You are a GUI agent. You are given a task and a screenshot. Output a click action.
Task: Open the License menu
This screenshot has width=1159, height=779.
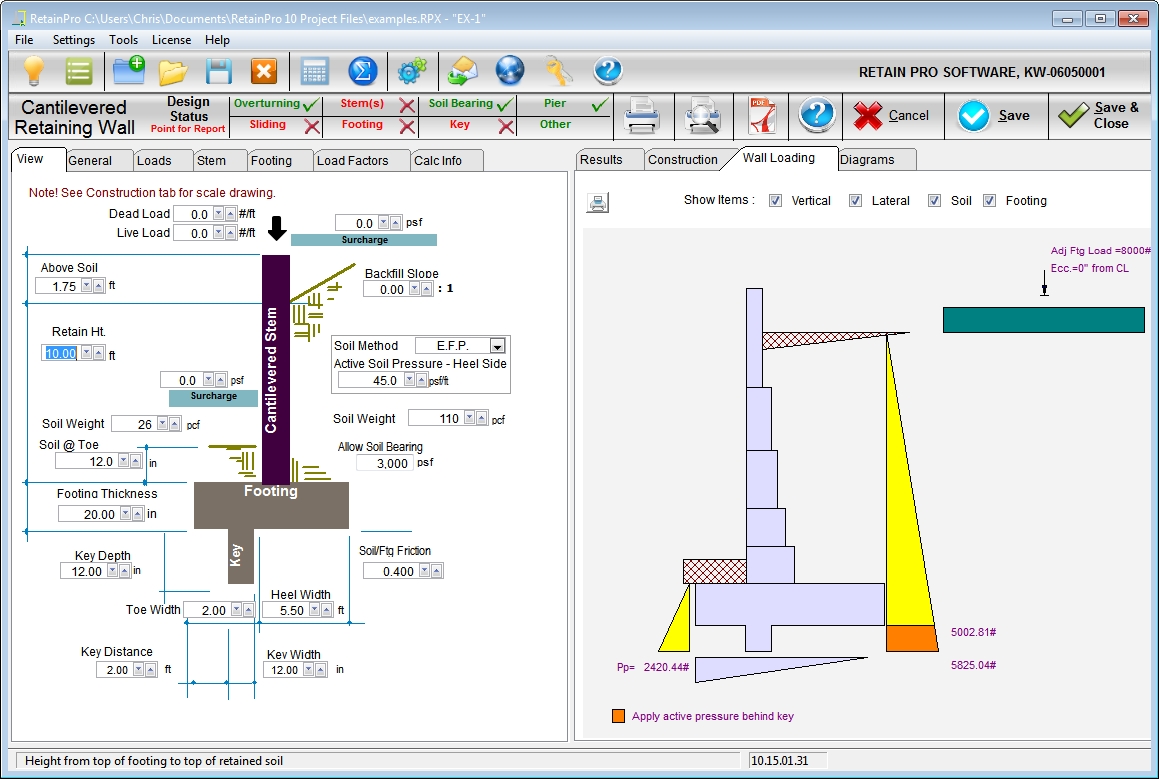171,40
